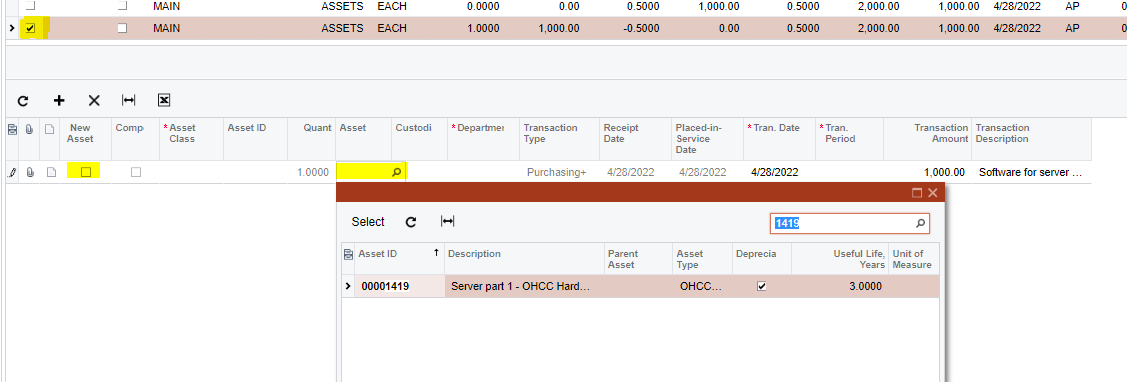Check the selection box on upper MAIN row
The height and width of the screenshot is (382, 1127).
tap(30, 6)
